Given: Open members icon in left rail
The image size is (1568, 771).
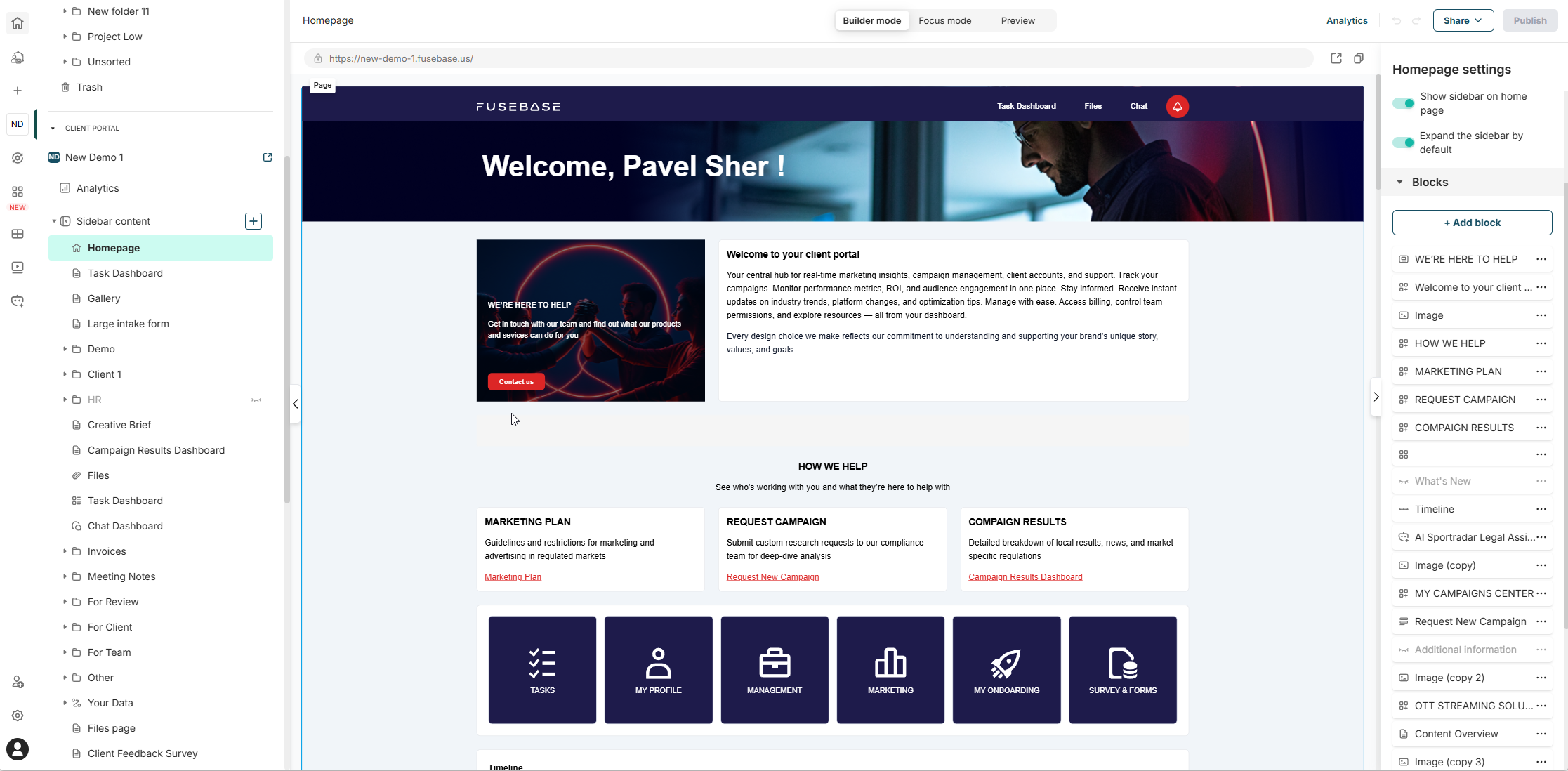Looking at the screenshot, I should coord(18,682).
